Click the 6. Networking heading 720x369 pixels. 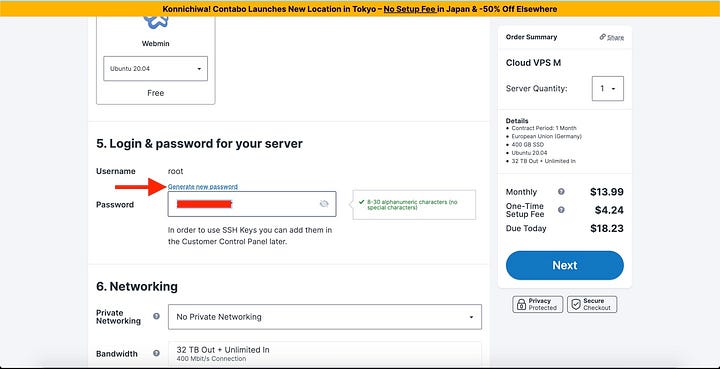click(137, 287)
